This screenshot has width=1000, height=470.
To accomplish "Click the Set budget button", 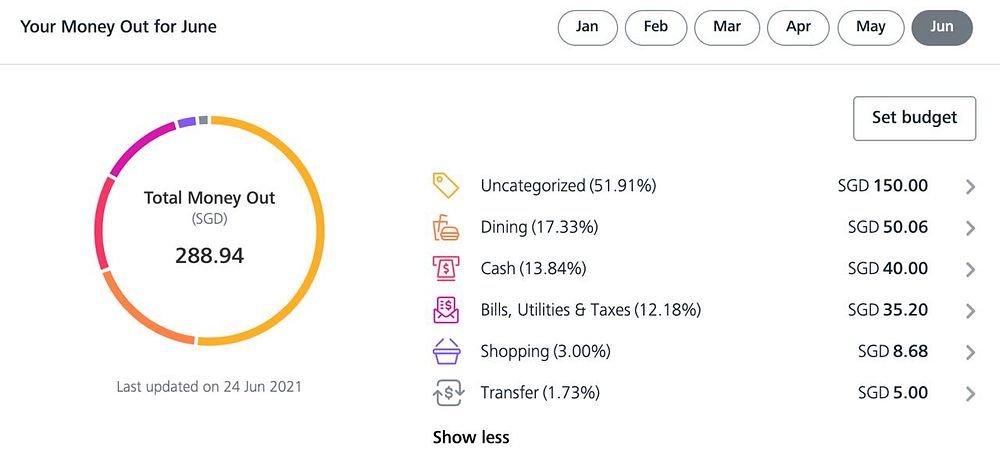I will [914, 118].
